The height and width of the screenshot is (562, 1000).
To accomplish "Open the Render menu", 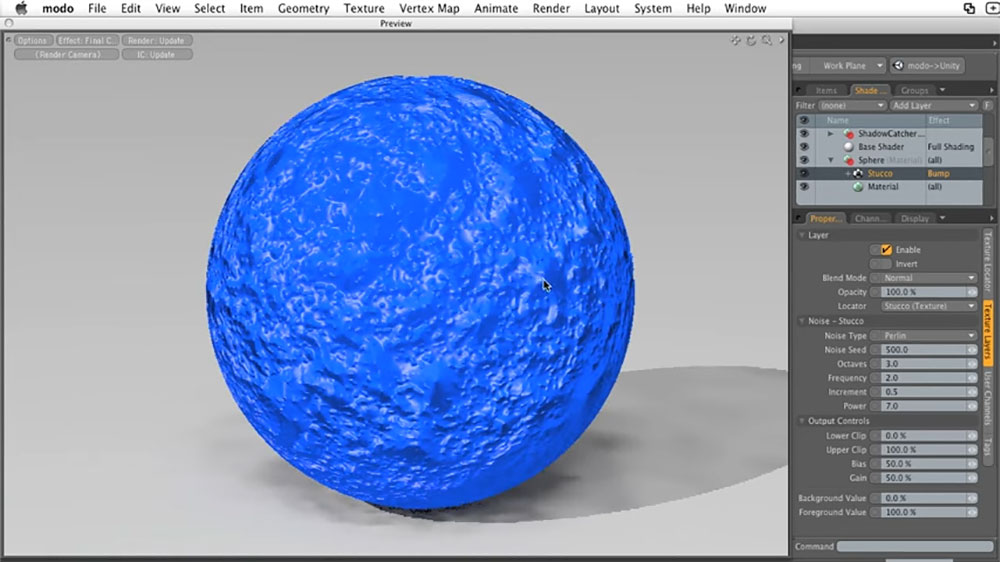I will (551, 8).
